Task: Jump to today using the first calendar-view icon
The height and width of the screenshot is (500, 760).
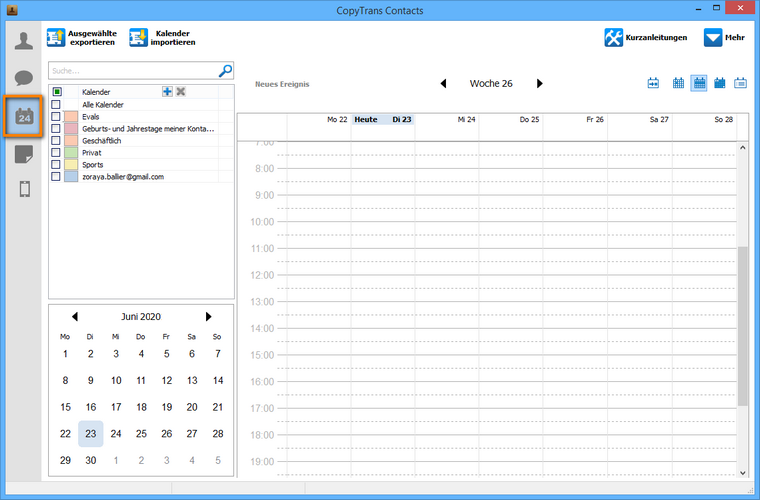Action: coord(653,83)
